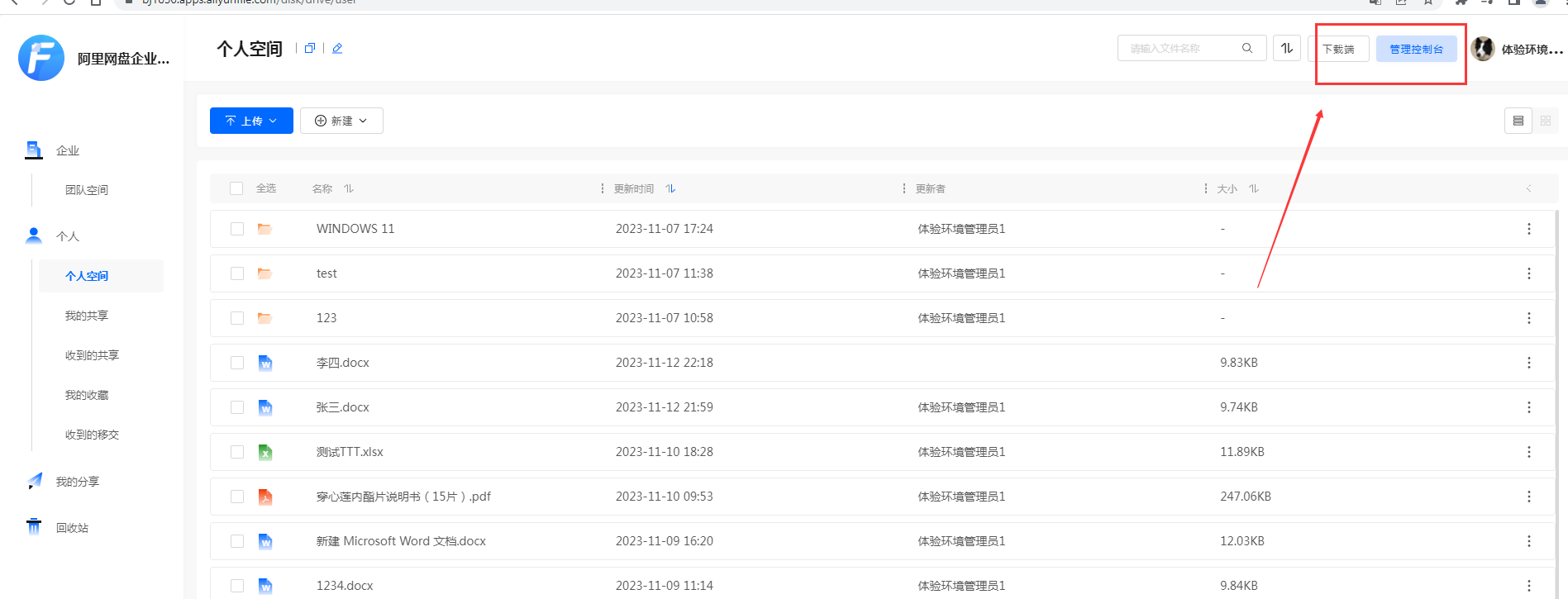Click the search magnifier icon
The height and width of the screenshot is (599, 1568).
coord(1246,48)
